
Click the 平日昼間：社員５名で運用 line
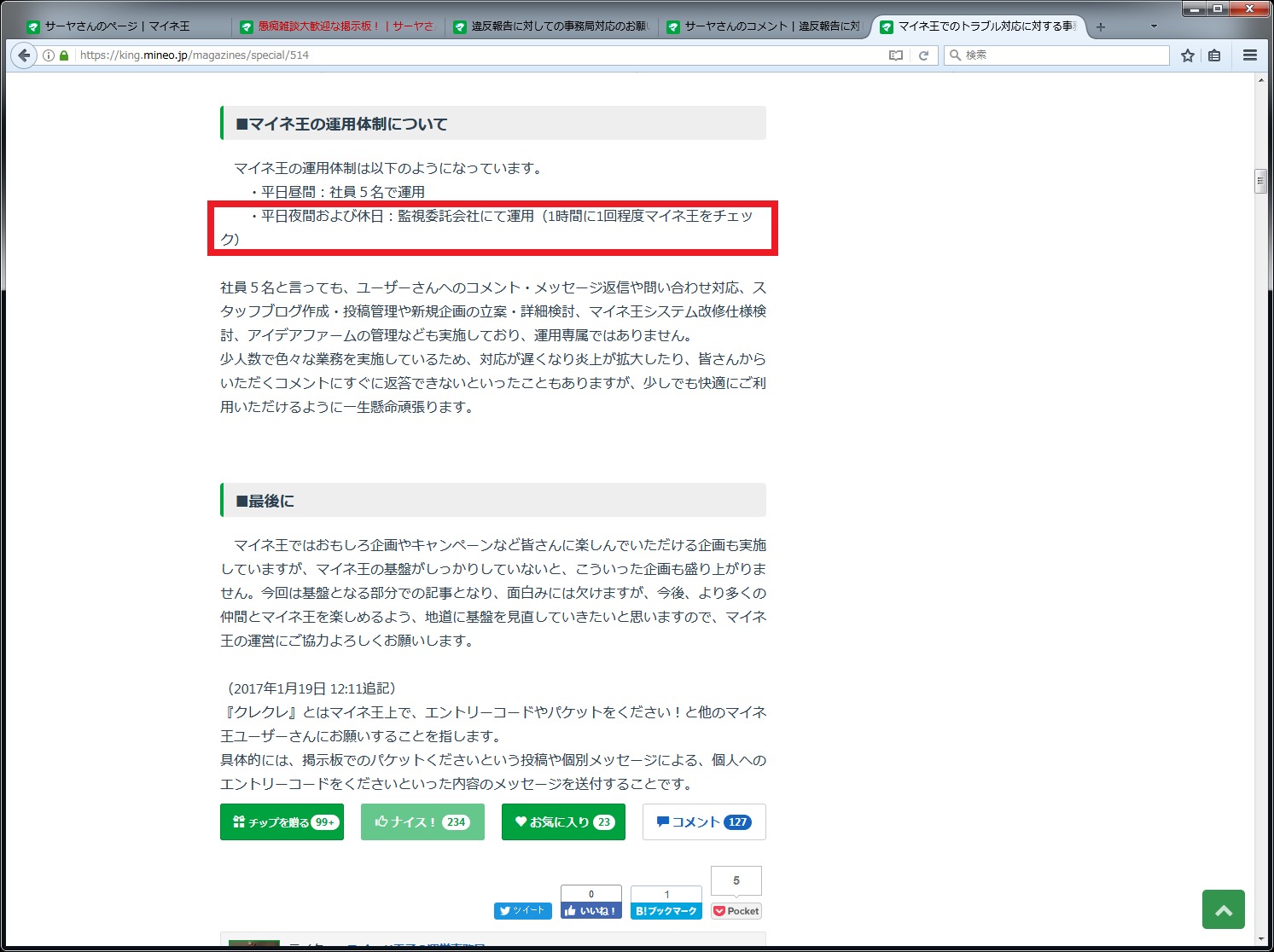click(336, 192)
